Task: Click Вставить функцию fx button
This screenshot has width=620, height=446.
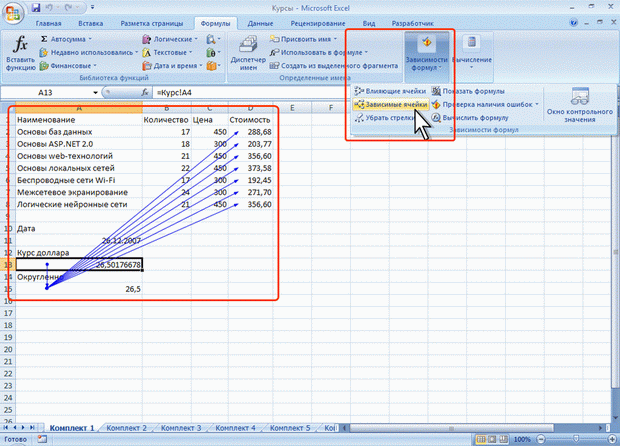Action: (20, 53)
